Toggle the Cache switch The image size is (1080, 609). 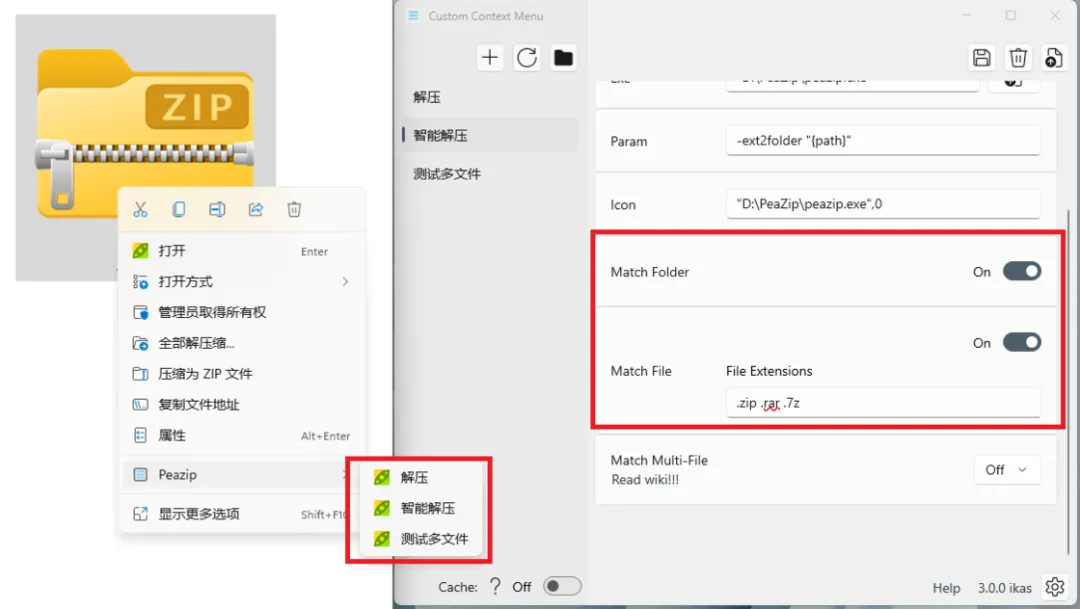coord(562,586)
